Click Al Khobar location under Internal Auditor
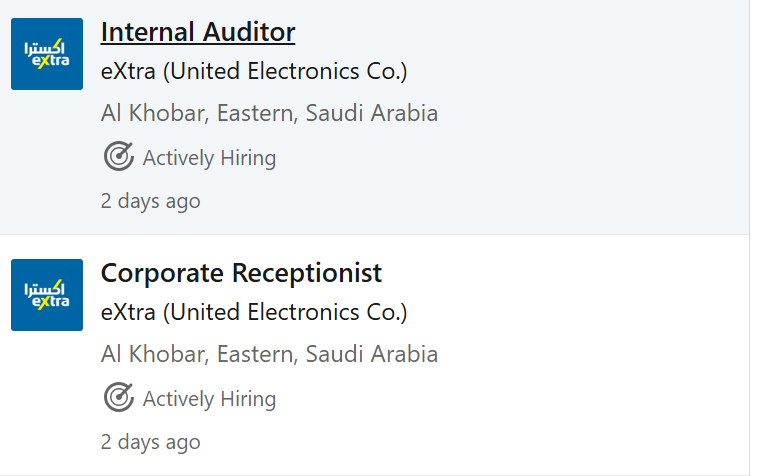Viewport: 758px width, 476px height. 269,114
